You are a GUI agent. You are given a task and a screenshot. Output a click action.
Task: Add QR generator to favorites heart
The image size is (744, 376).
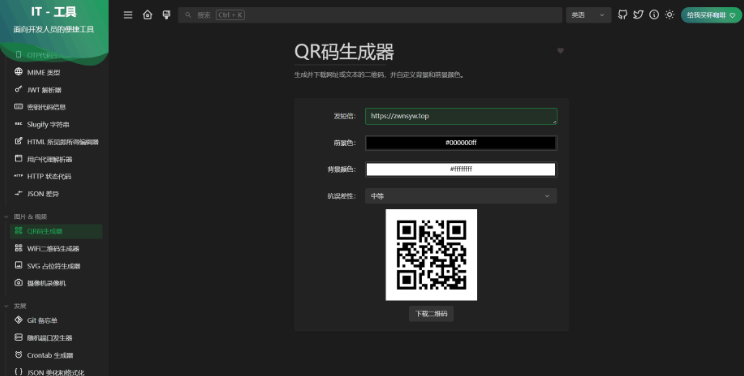point(560,51)
